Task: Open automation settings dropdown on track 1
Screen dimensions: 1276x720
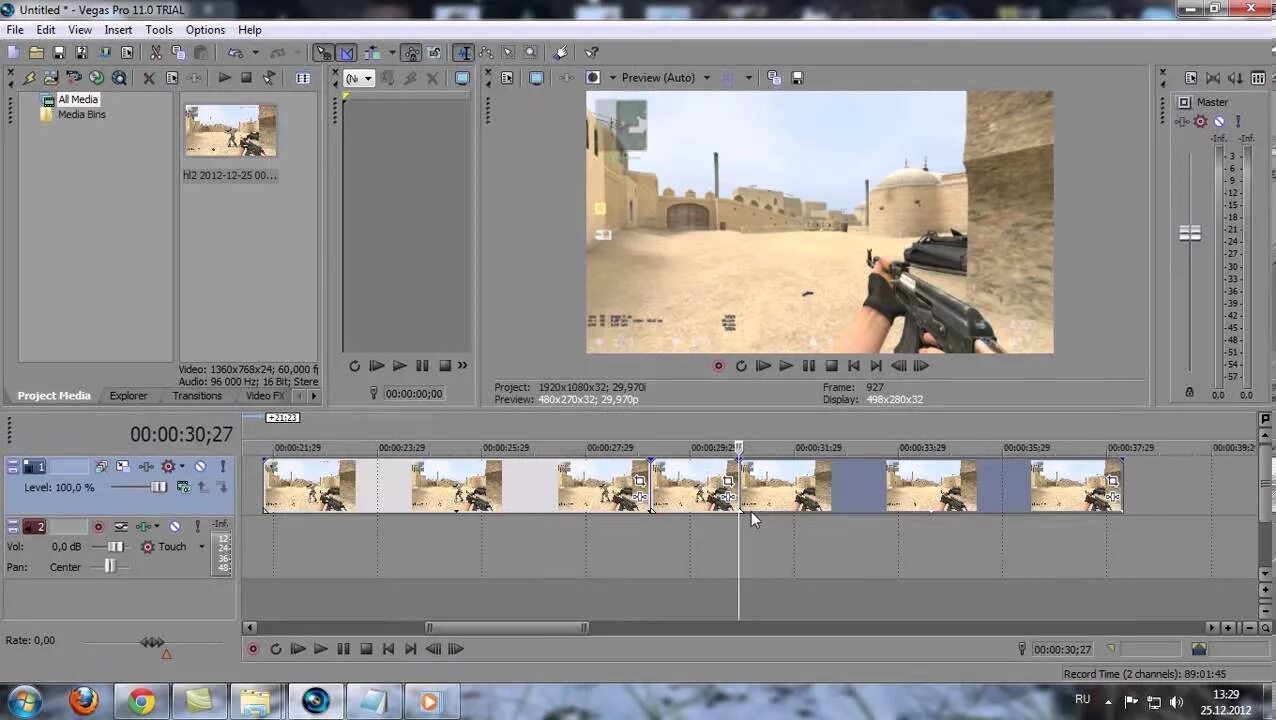Action: click(182, 467)
